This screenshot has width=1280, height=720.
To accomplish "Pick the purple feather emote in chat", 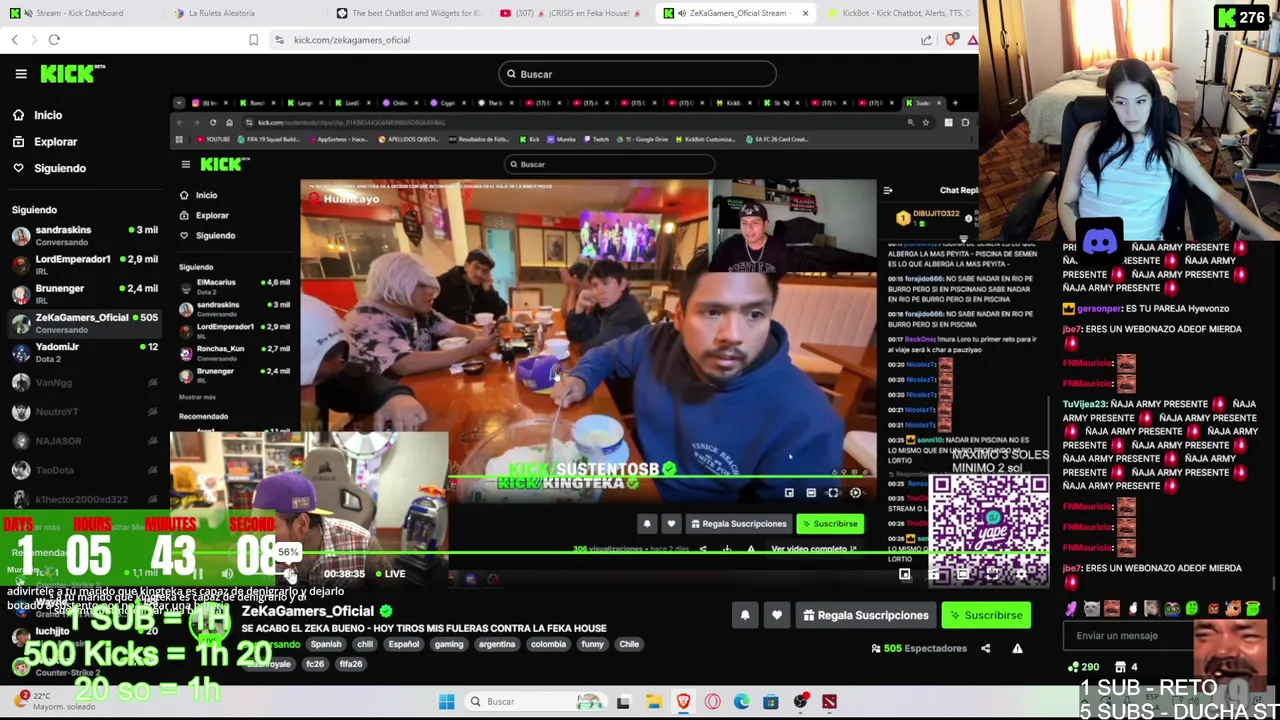I will click(x=1072, y=608).
